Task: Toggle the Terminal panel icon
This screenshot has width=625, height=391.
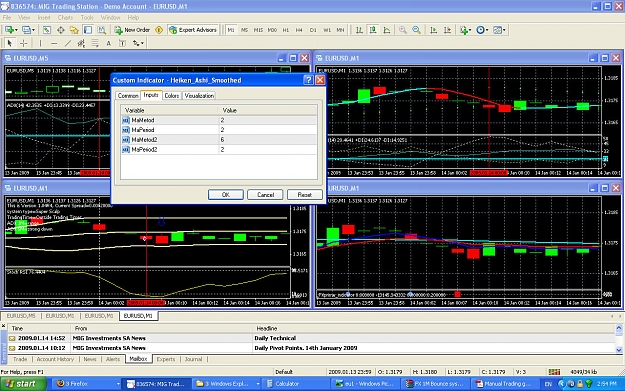Action: coord(88,30)
